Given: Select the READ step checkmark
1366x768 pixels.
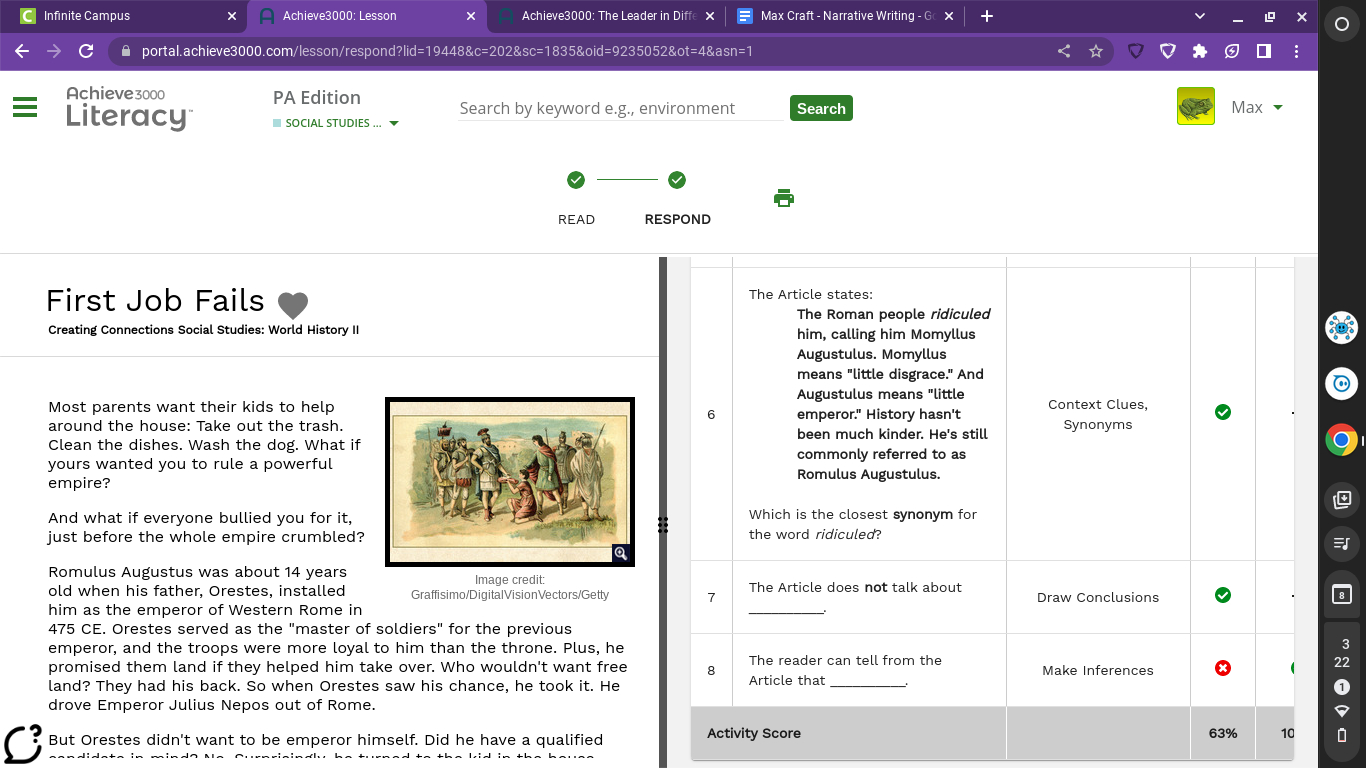Looking at the screenshot, I should pos(576,180).
